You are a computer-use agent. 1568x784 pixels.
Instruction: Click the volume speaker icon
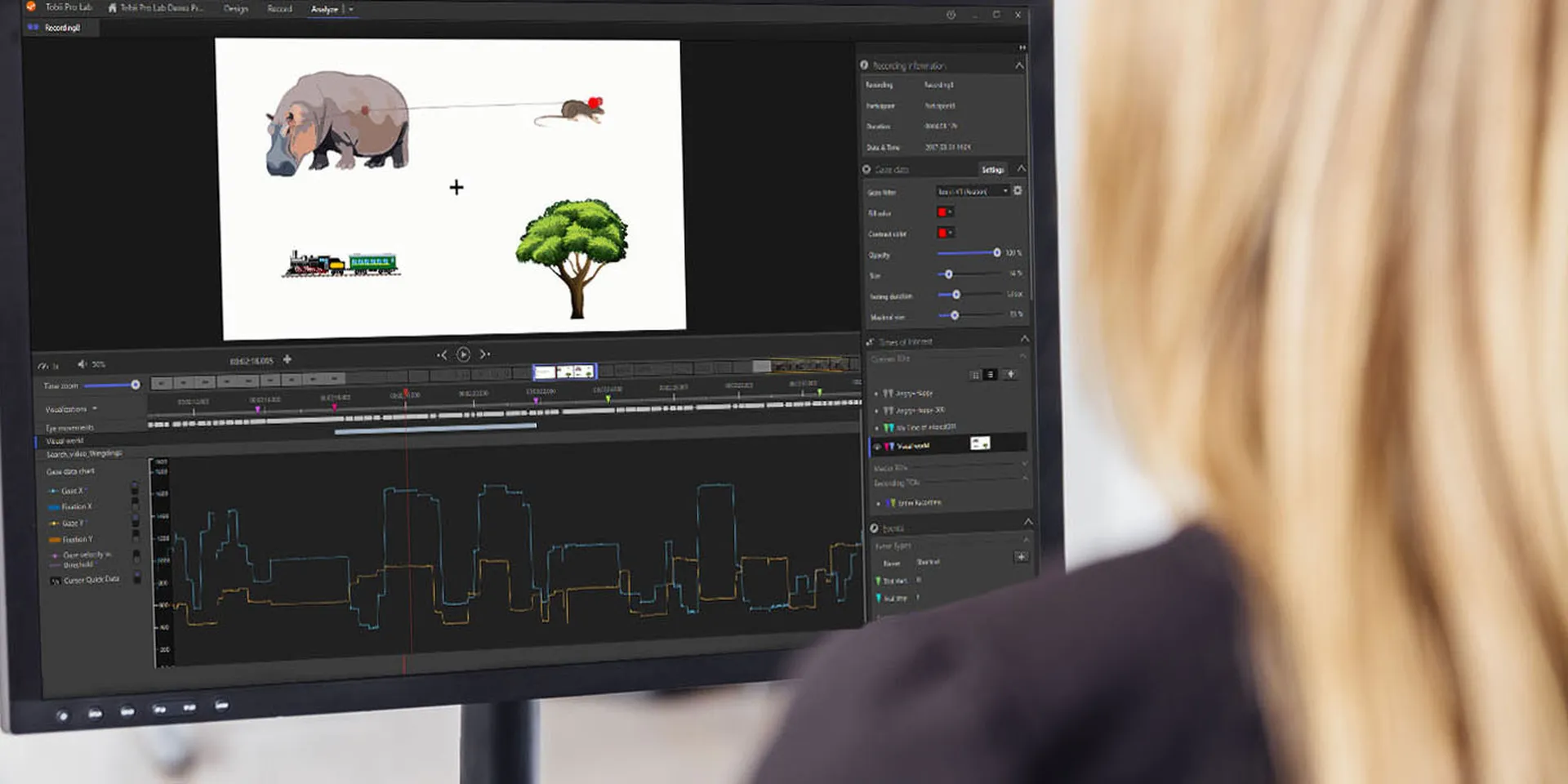[x=82, y=364]
